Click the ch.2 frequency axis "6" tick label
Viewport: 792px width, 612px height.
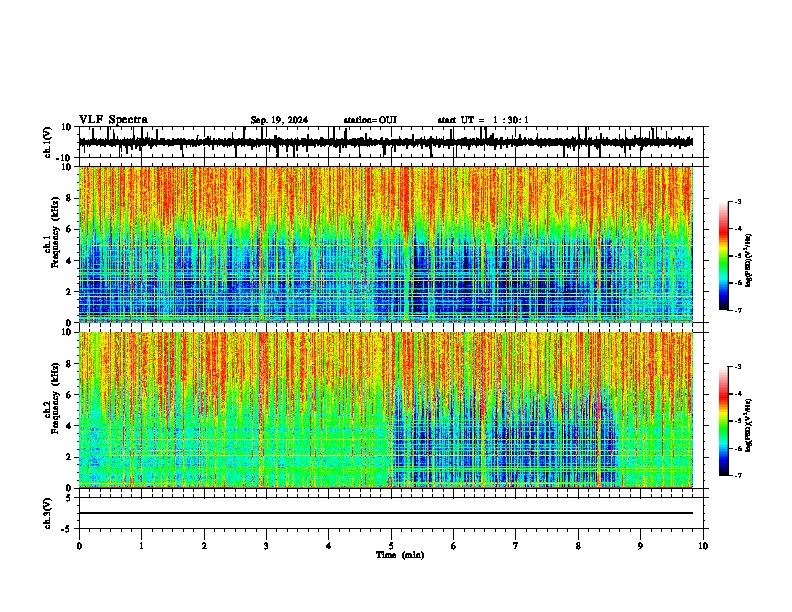[x=69, y=395]
